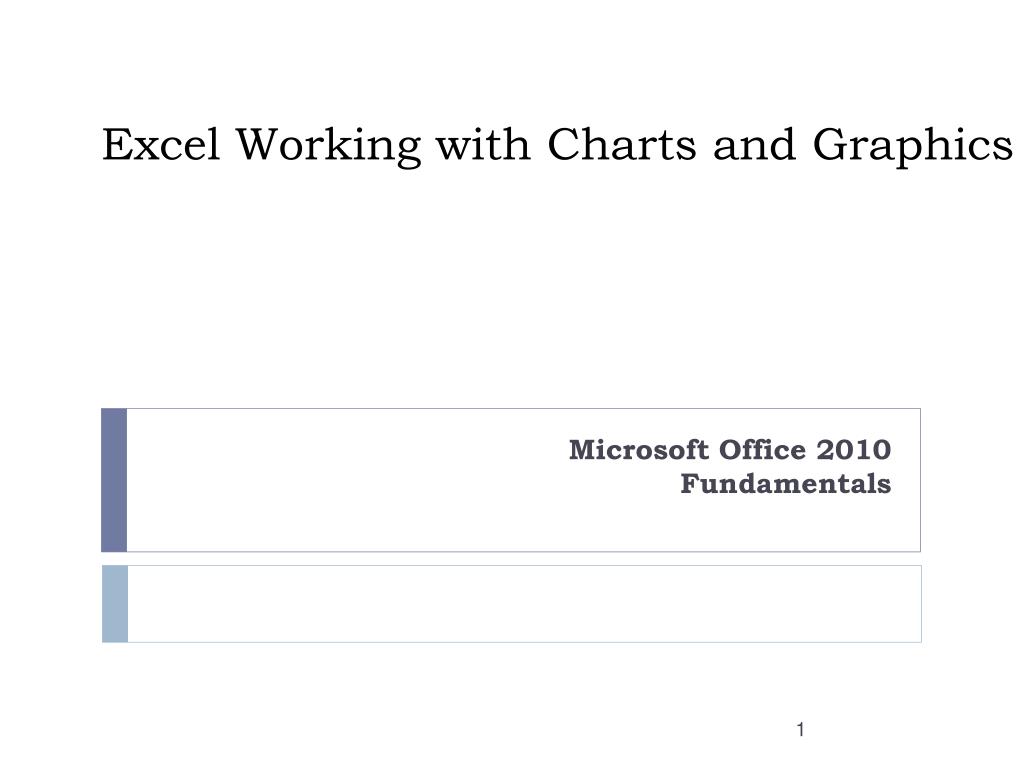Click the word 'and' in the title
The height and width of the screenshot is (768, 1024).
point(754,144)
